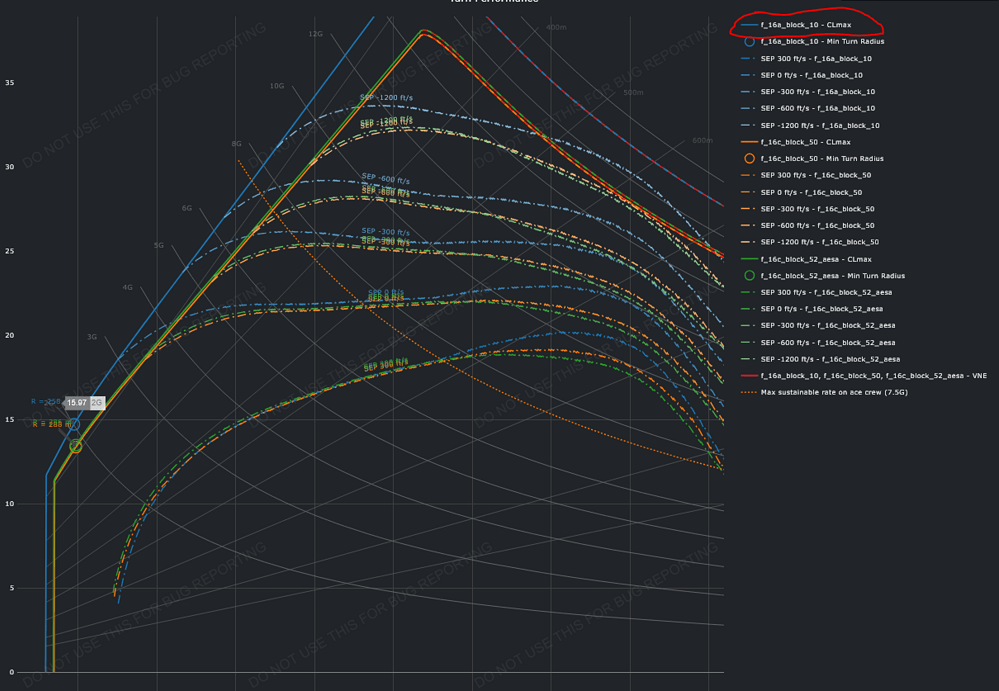Viewport: 999px width, 691px height.
Task: Hide SEP -600 ft/s - f_16c_block_52_aesa trace in the legend
Action: tap(818, 343)
